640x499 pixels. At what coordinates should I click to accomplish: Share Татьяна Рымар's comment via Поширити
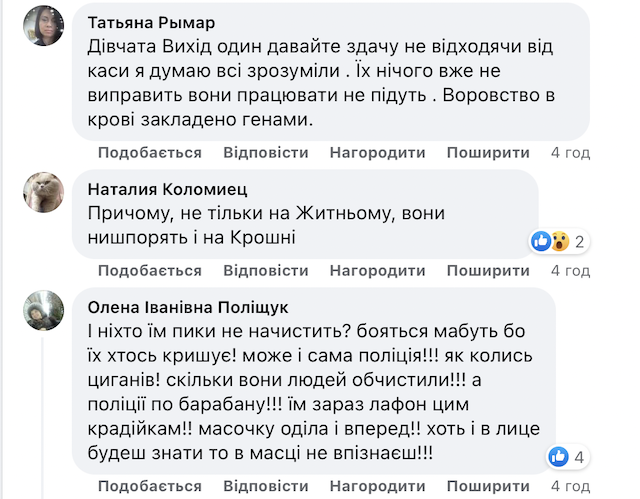(488, 153)
